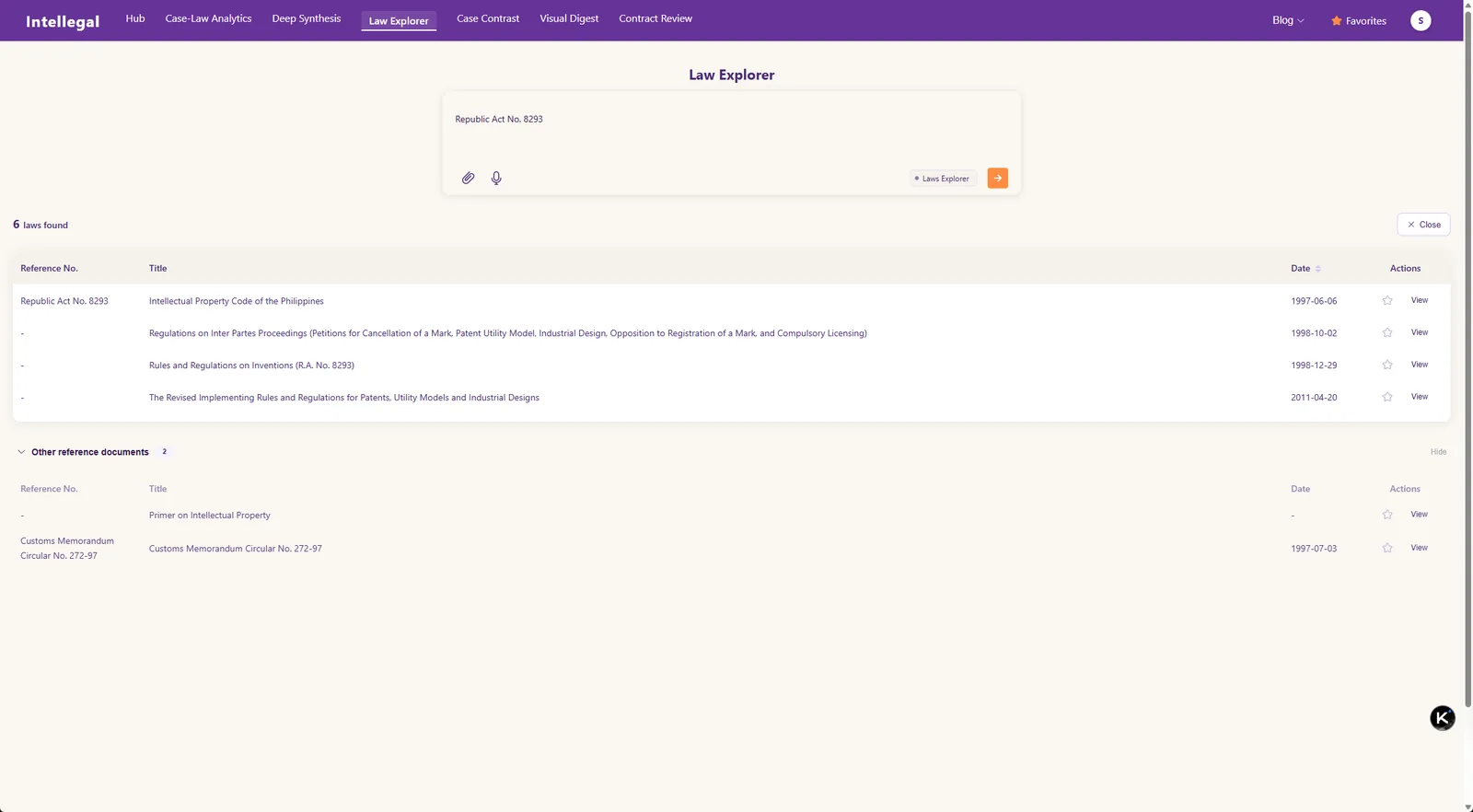Click the search input containing Republic Act No. 8293

coord(731,129)
